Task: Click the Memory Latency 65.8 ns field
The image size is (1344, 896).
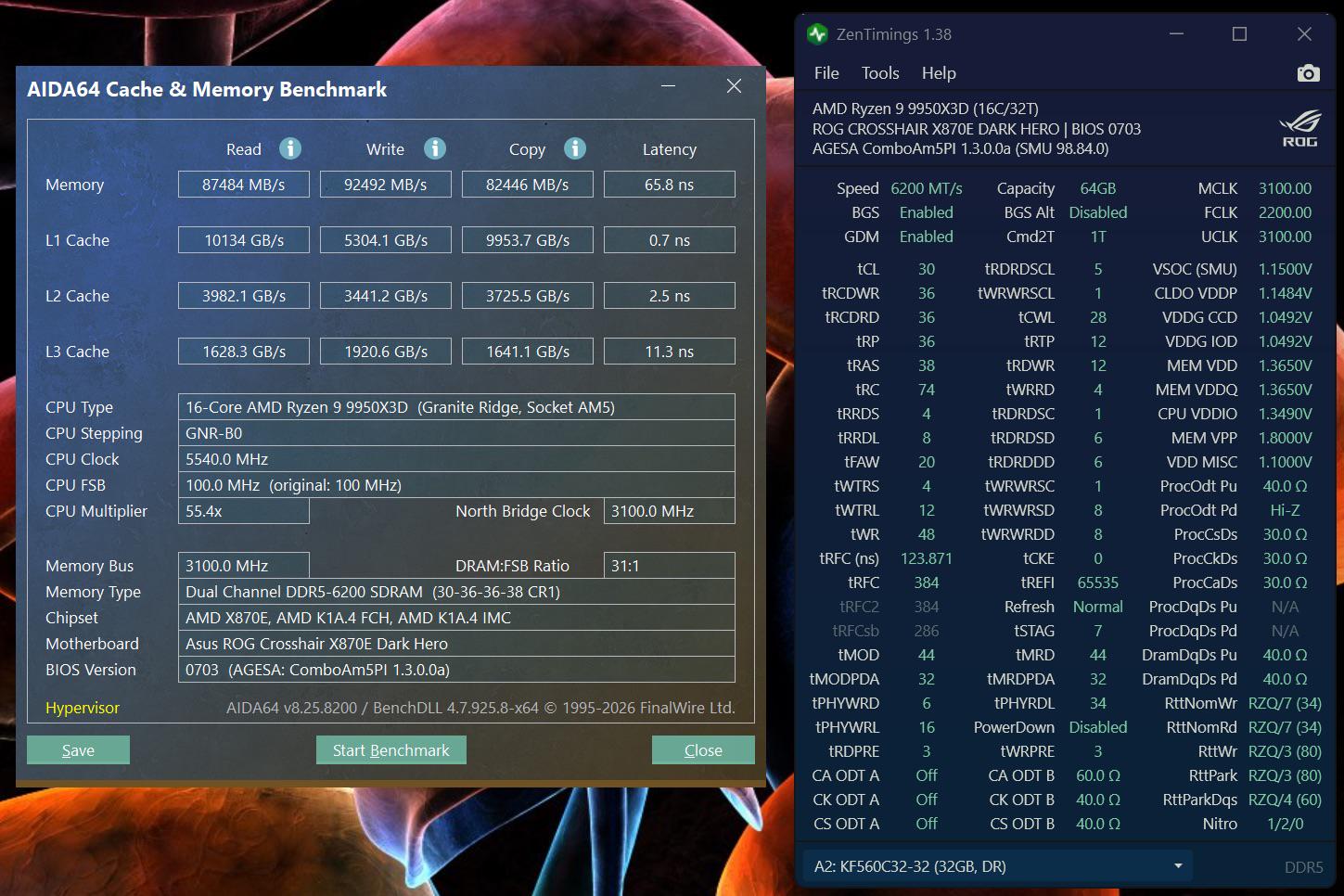Action: (x=669, y=185)
